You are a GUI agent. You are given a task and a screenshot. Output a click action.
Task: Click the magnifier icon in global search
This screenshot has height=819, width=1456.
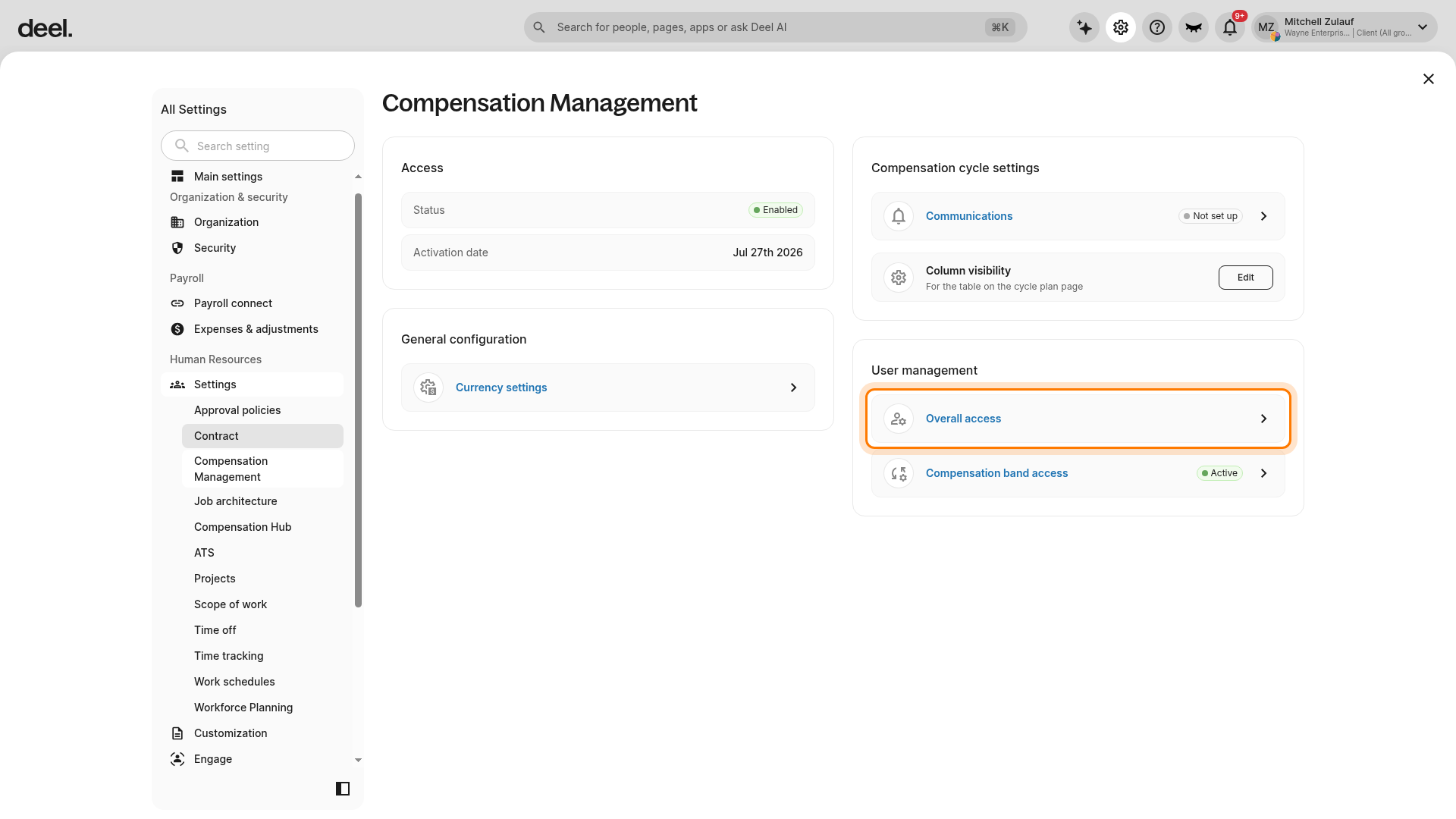tap(539, 27)
